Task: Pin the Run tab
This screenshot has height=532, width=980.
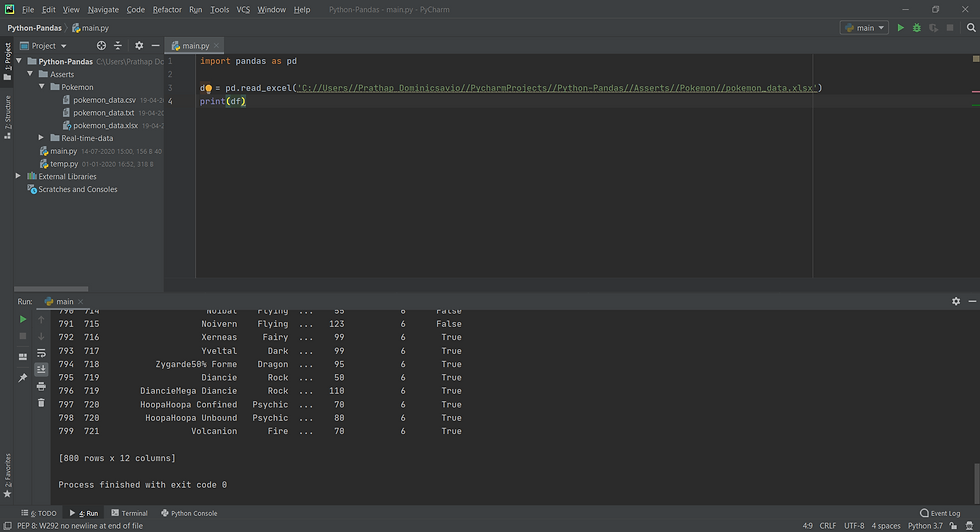Action: click(22, 378)
